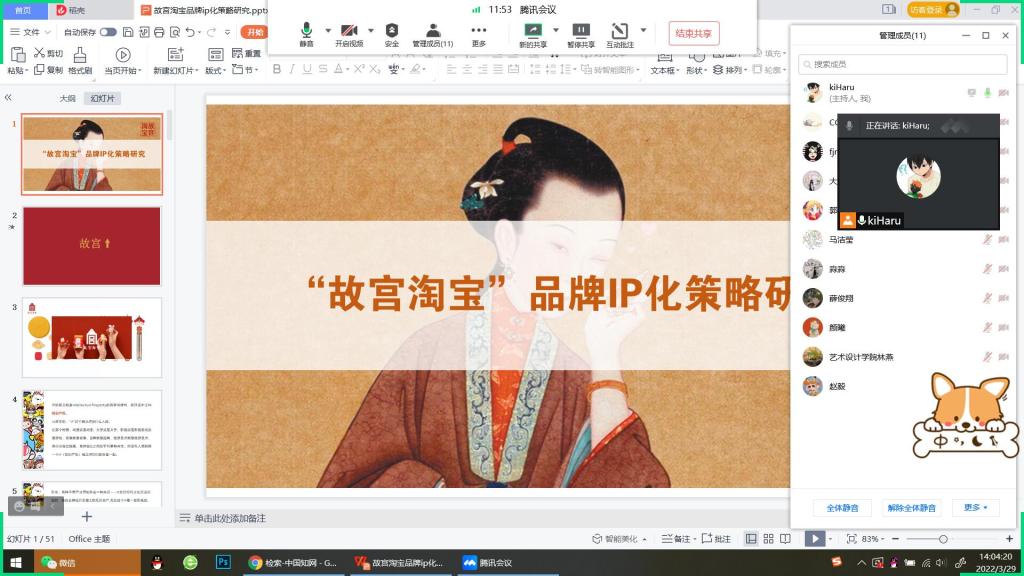Switch to the Start ribbon tab

pos(253,32)
